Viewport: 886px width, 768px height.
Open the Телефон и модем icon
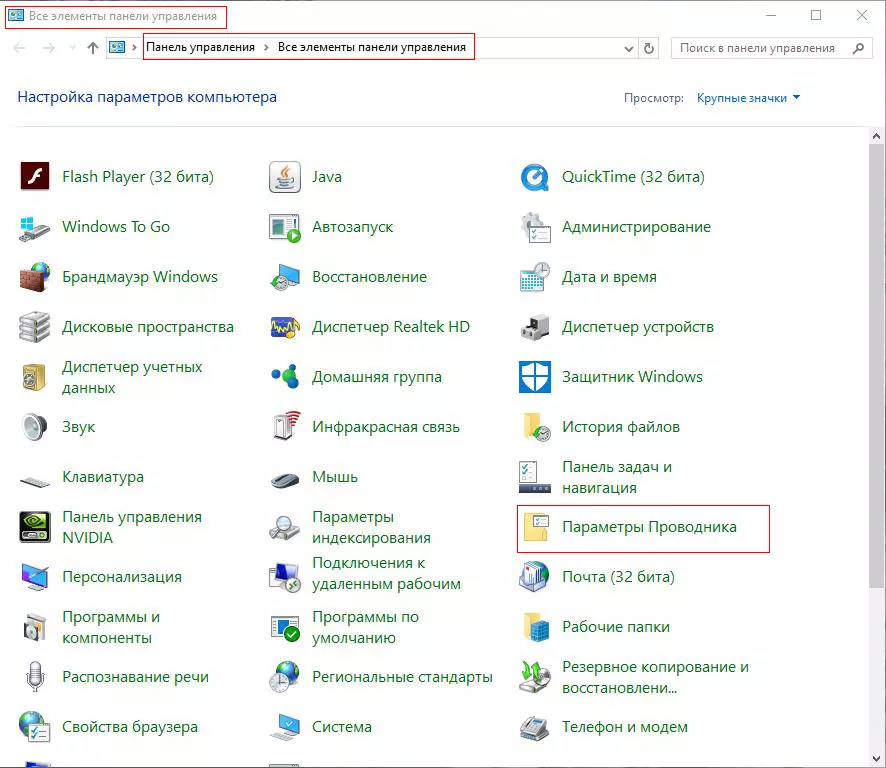tap(535, 727)
